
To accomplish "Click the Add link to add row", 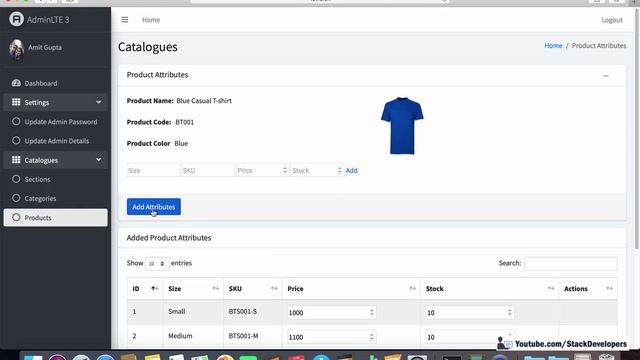I will pos(351,170).
